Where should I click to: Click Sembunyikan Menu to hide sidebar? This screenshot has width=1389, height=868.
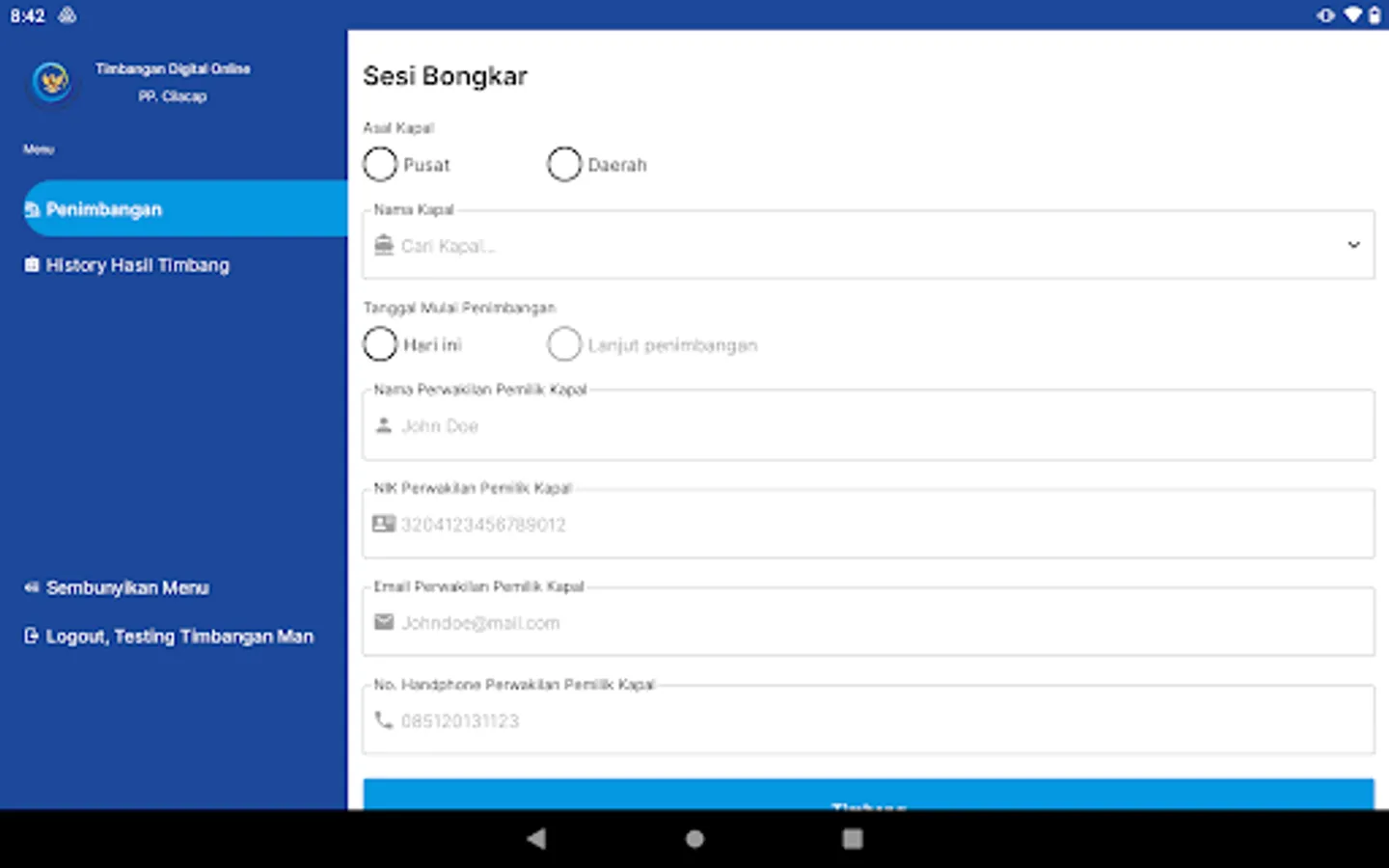click(x=117, y=587)
